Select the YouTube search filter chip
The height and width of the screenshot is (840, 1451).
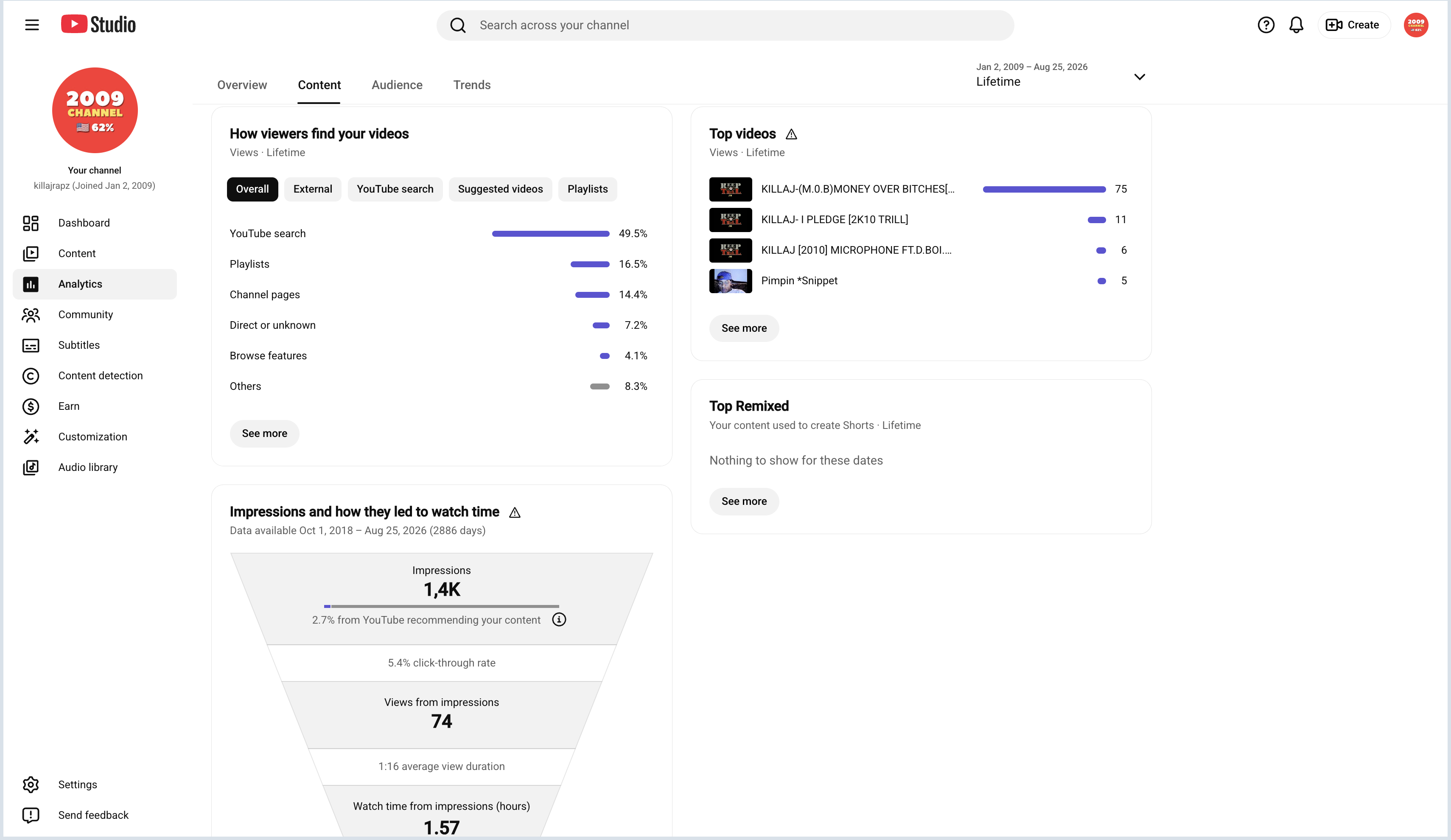pyautogui.click(x=395, y=189)
